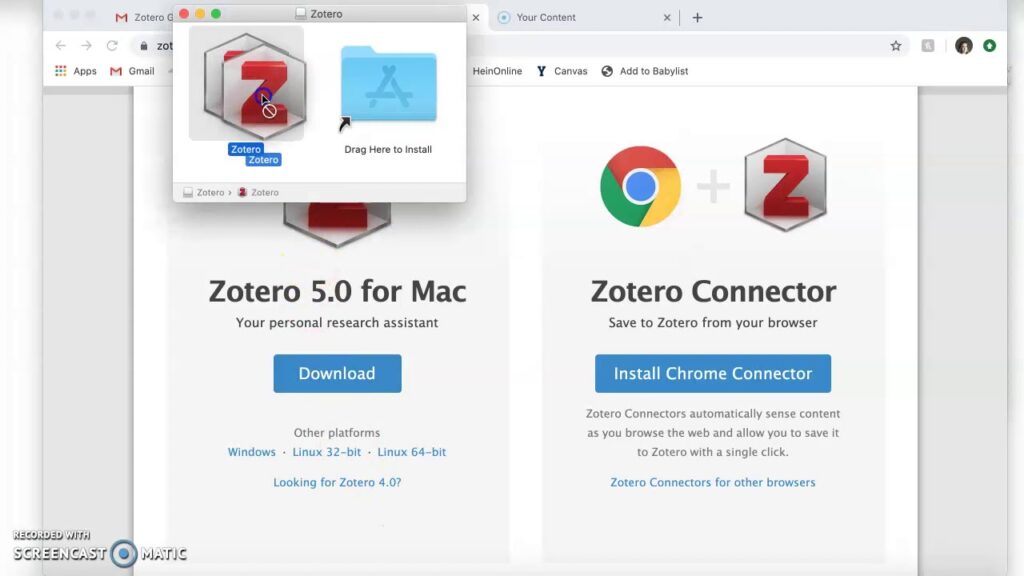Viewport: 1024px width, 576px height.
Task: Open the Canvas bookmark
Action: [x=562, y=71]
